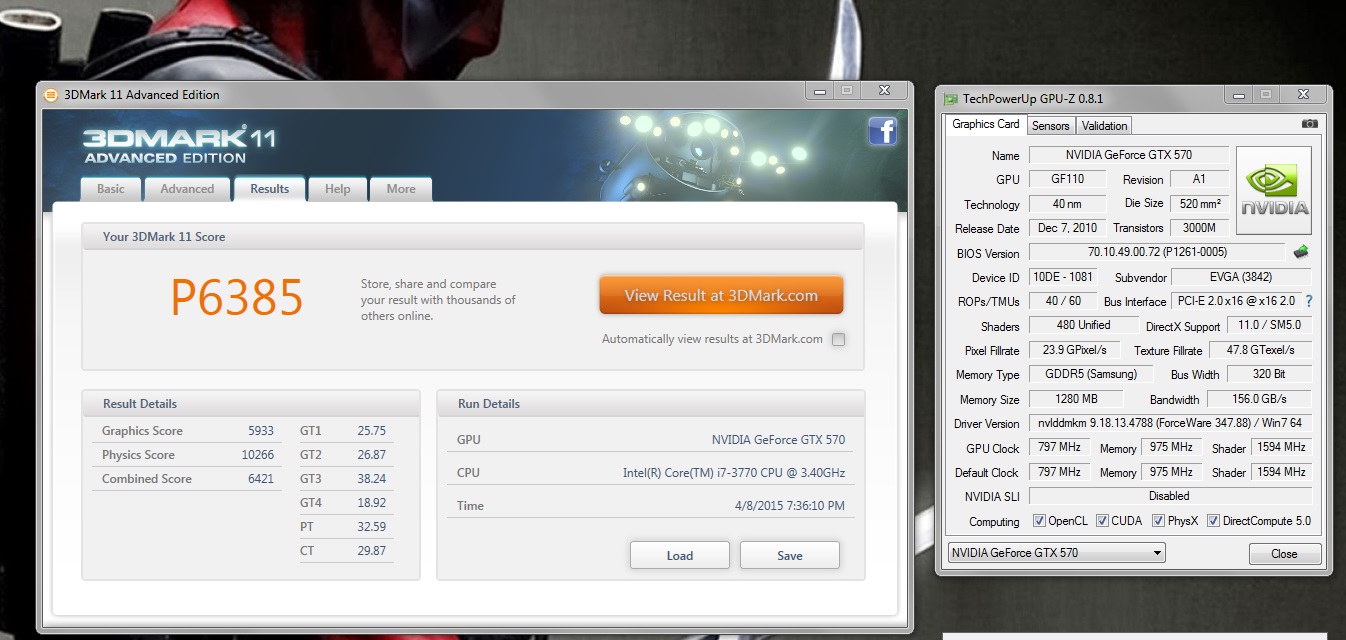This screenshot has height=640, width=1346.
Task: Open the Help tab in 3DMark
Action: [337, 189]
